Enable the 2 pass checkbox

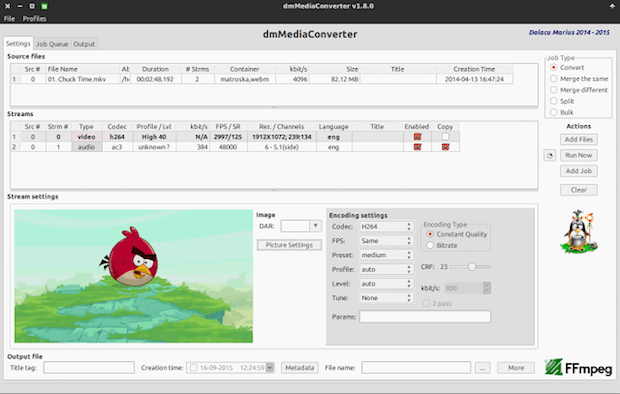[x=426, y=303]
